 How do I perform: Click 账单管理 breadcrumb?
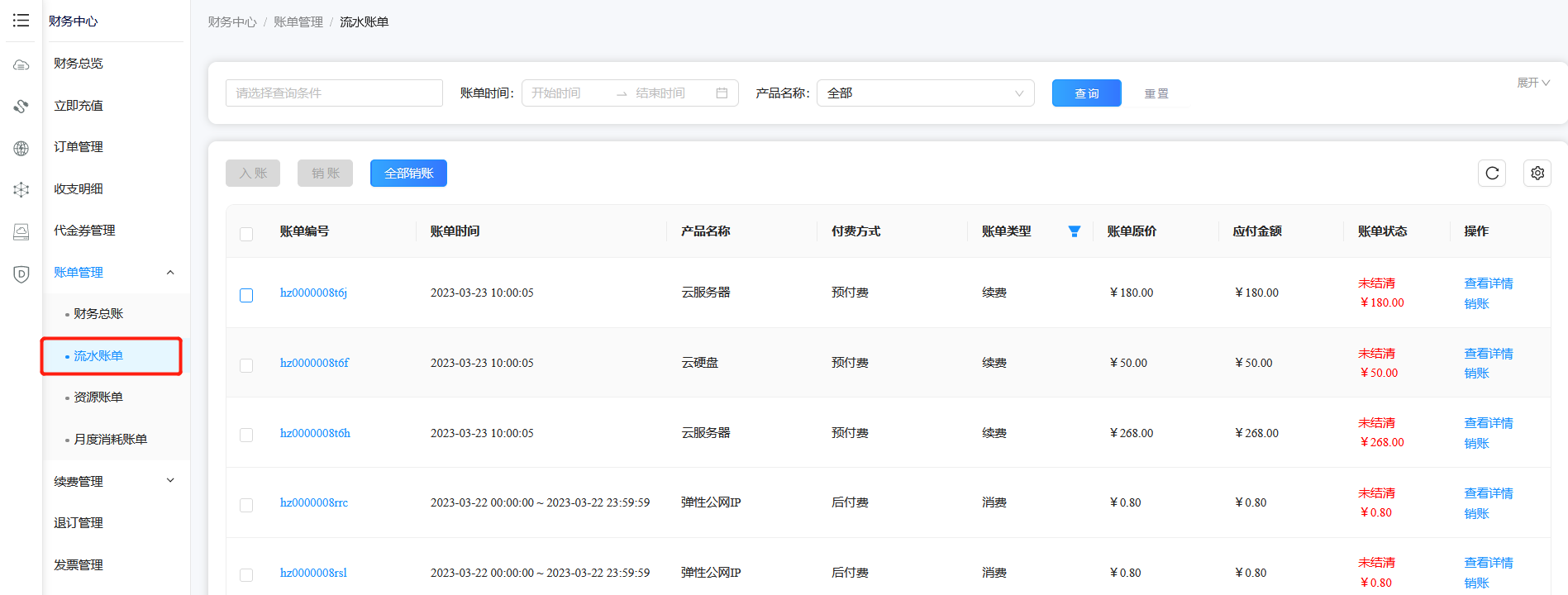point(298,22)
